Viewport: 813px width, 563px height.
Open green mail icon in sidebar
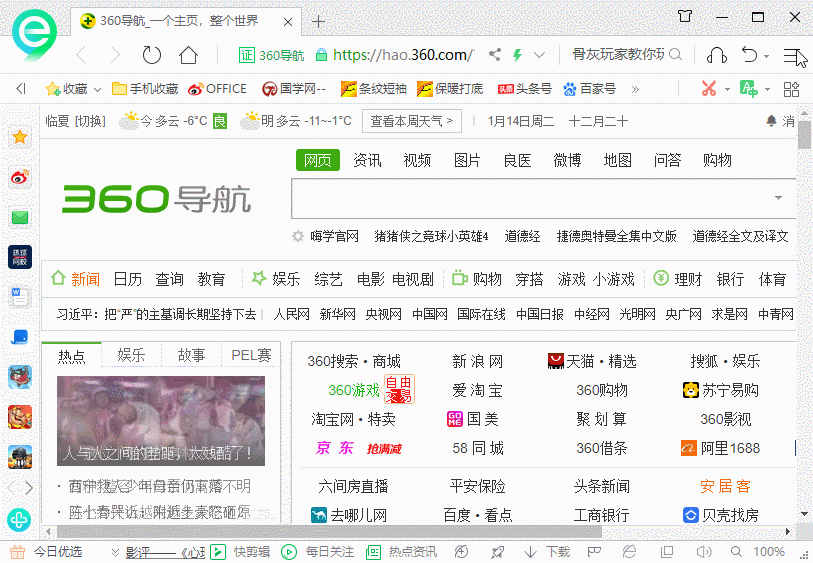[20, 217]
